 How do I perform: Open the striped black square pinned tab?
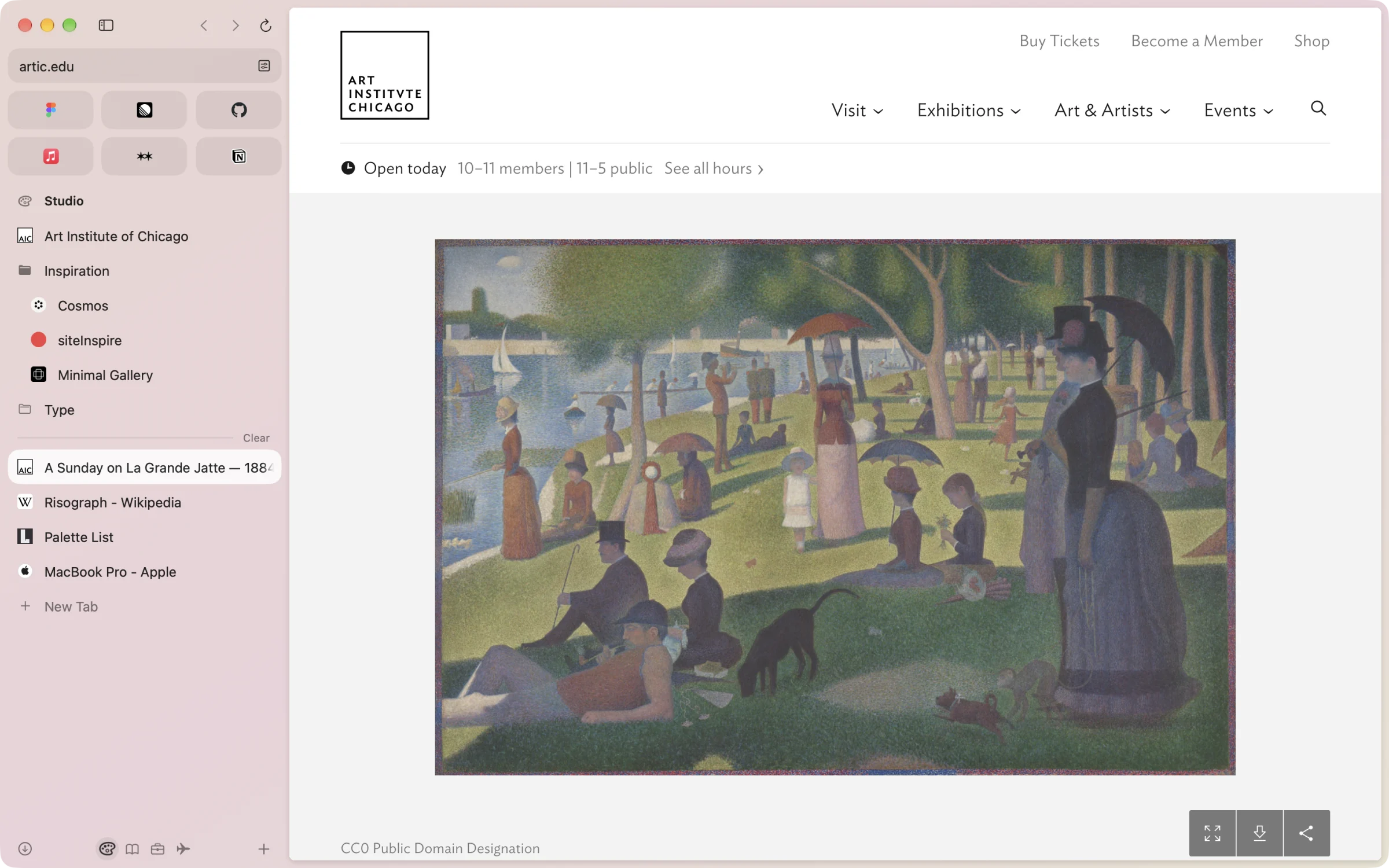(x=144, y=110)
